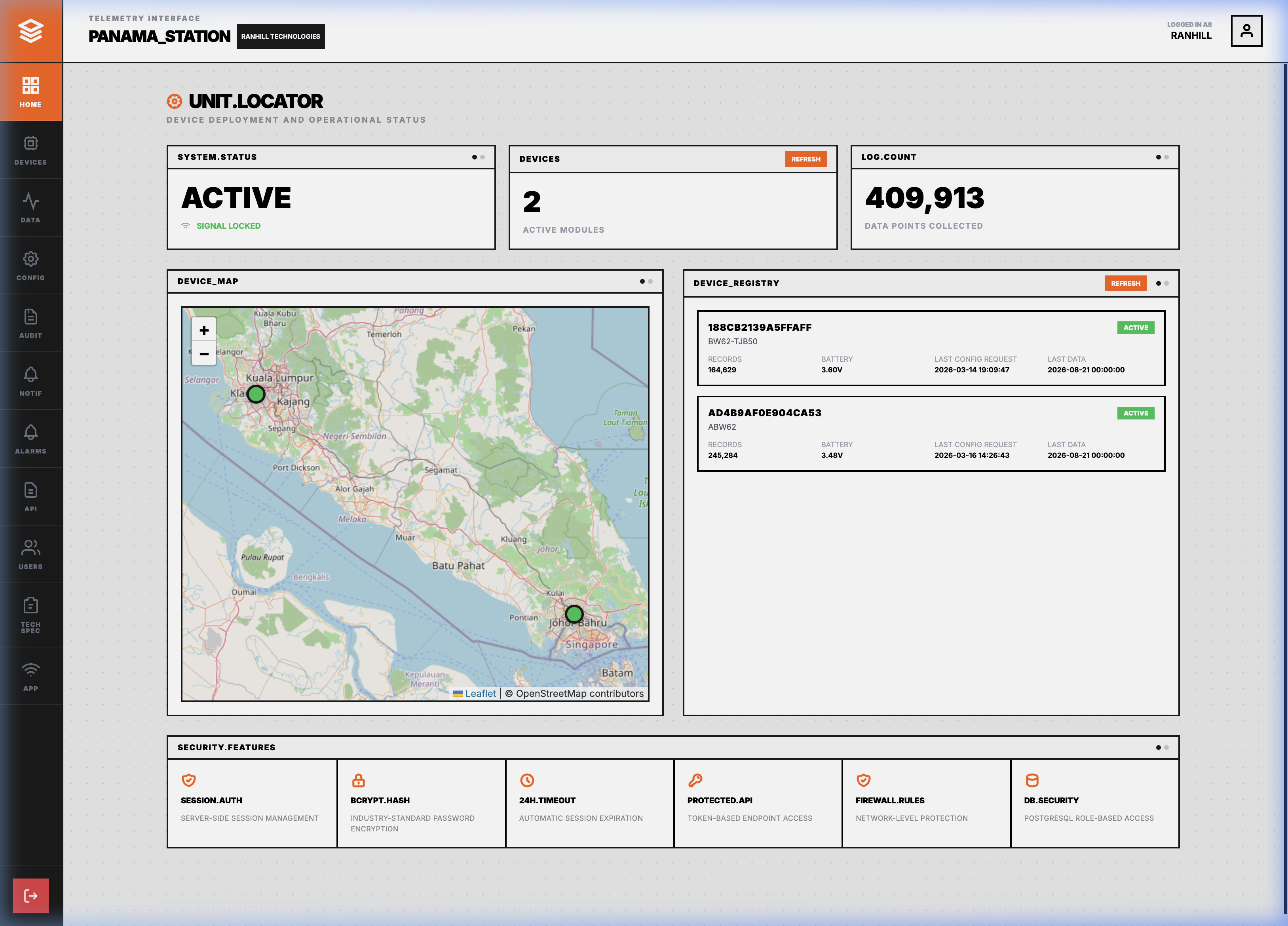This screenshot has width=1288, height=926.
Task: Open the App wifi icon page
Action: click(x=30, y=677)
